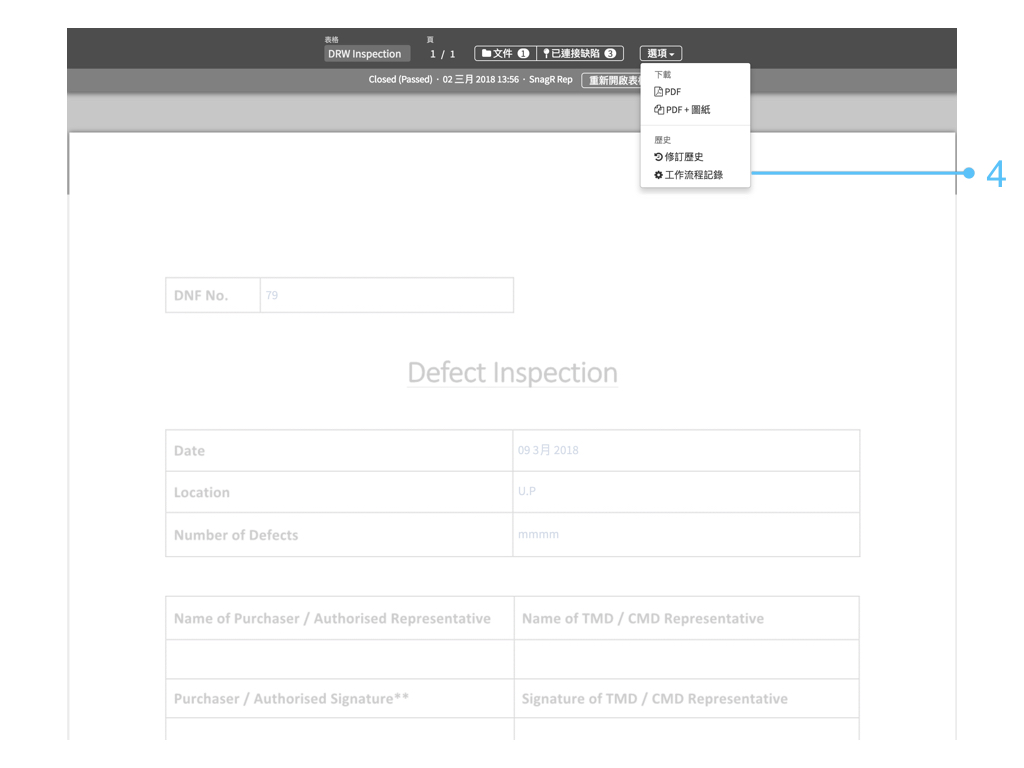Image resolution: width=1024 pixels, height=768 pixels.
Task: Open 工作流程記錄 workflow log
Action: 688,175
